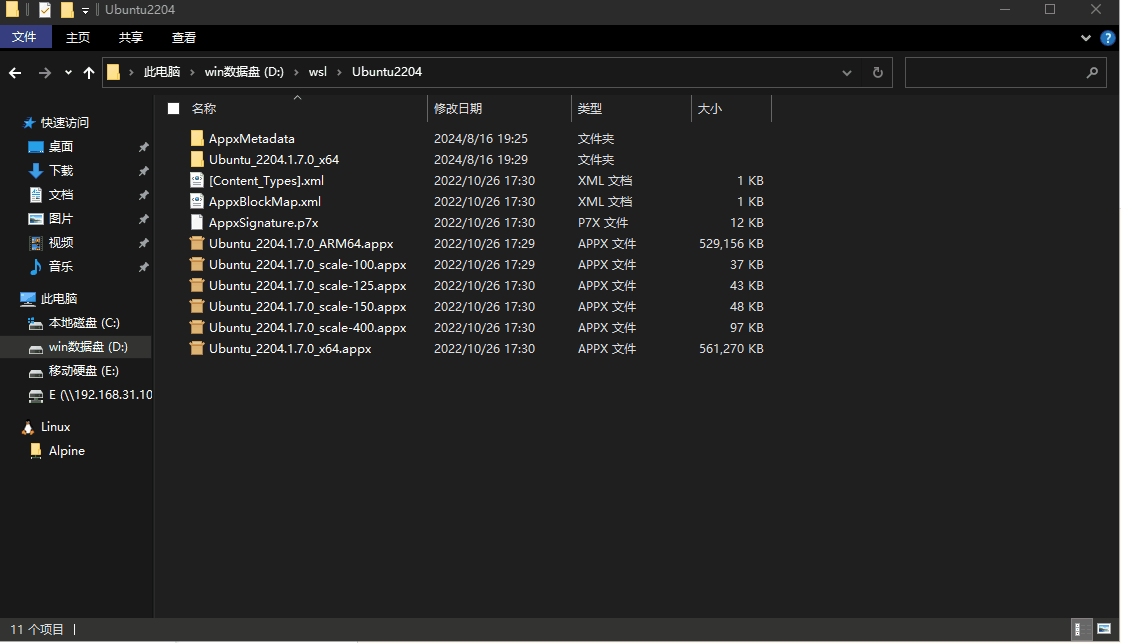Go back with the left arrow
This screenshot has height=643, width=1121.
[15, 72]
